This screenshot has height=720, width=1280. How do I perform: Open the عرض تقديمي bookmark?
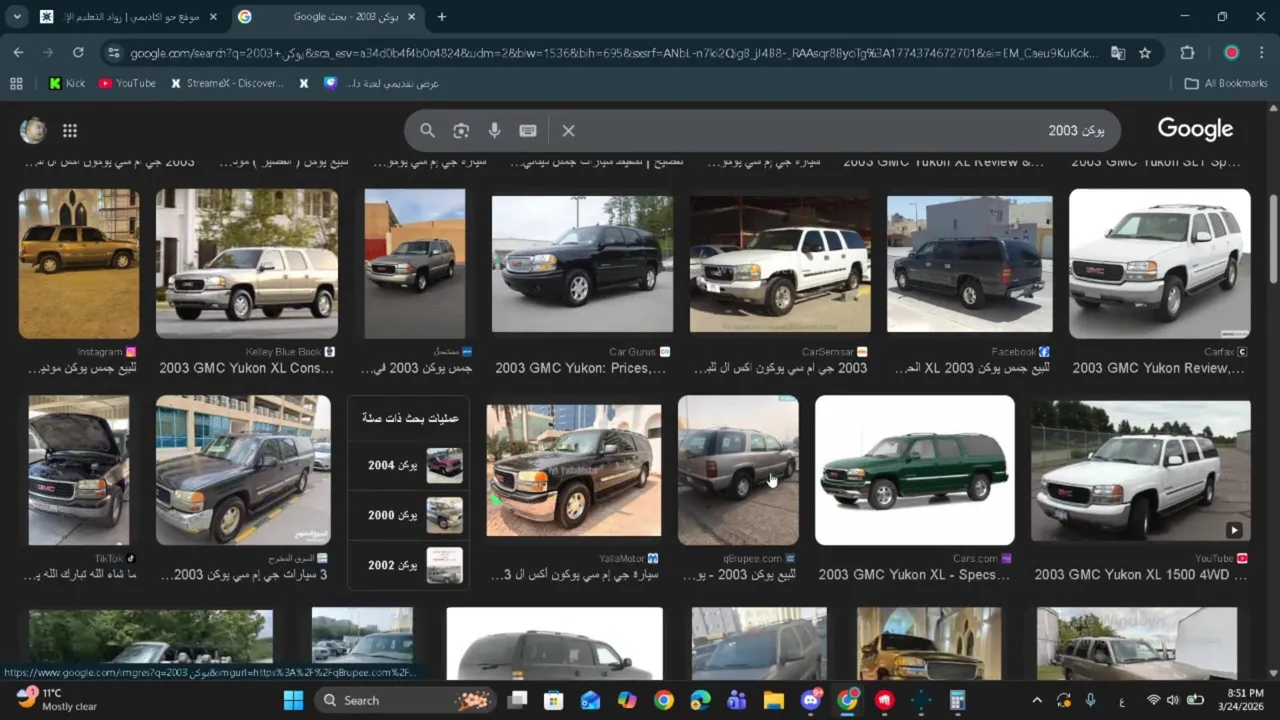pyautogui.click(x=382, y=84)
